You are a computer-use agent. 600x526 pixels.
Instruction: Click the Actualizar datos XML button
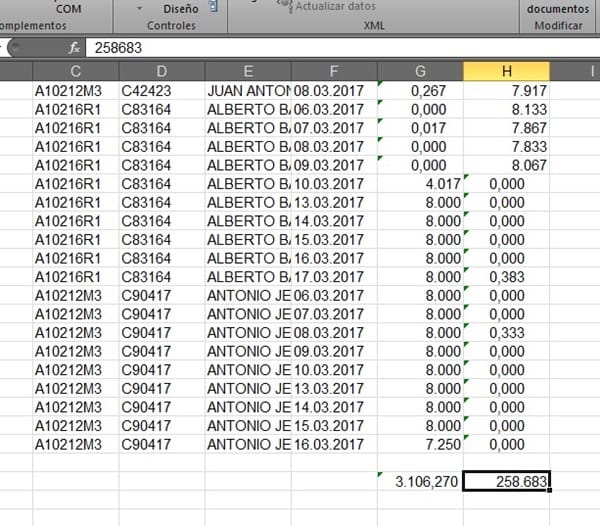point(327,6)
